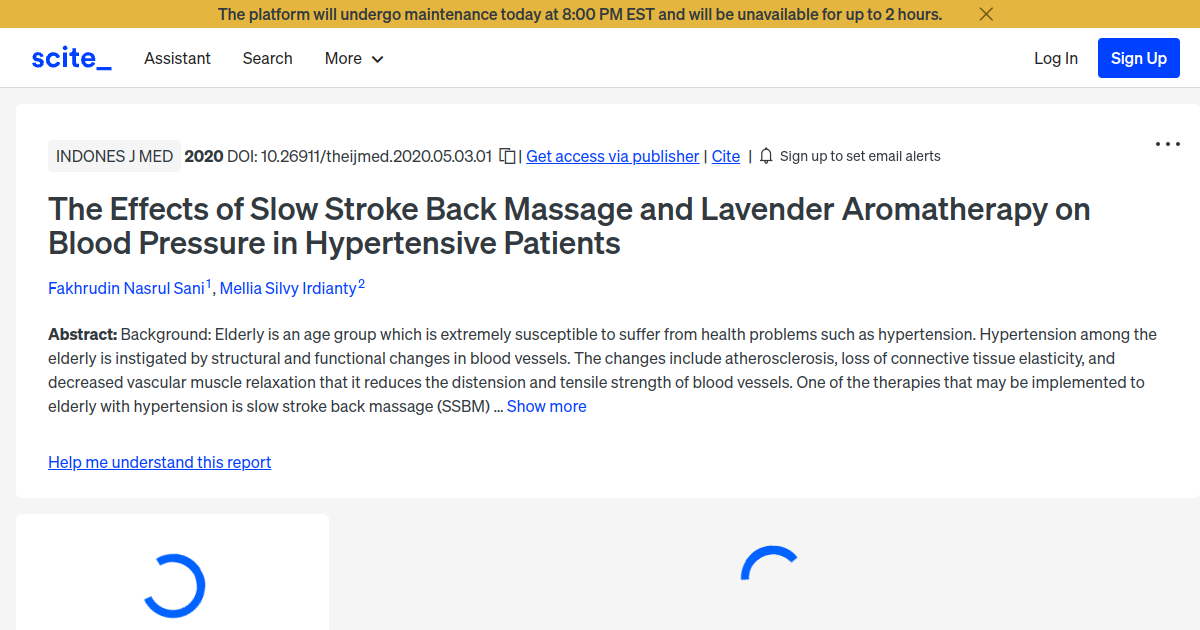Click Help me understand this report
The width and height of the screenshot is (1200, 630).
click(x=159, y=462)
